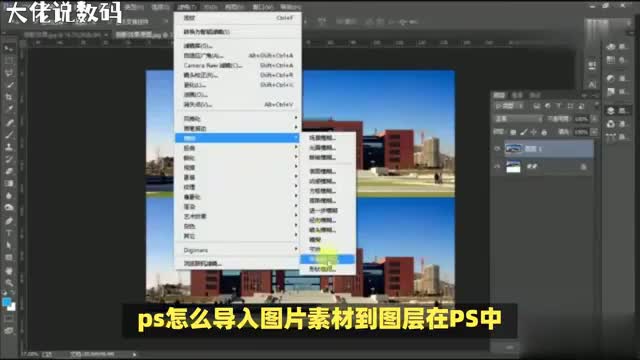Select the Eraser tool

9,172
